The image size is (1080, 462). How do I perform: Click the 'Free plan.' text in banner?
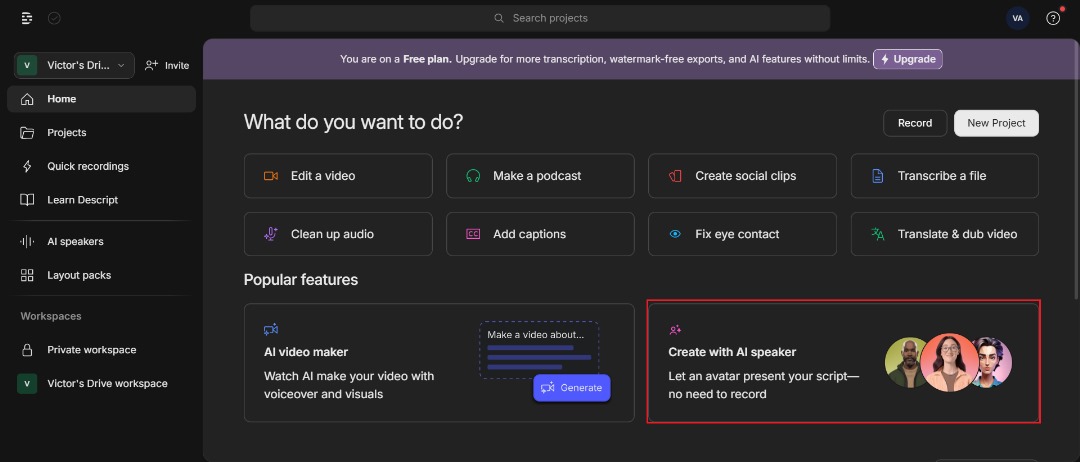(427, 59)
